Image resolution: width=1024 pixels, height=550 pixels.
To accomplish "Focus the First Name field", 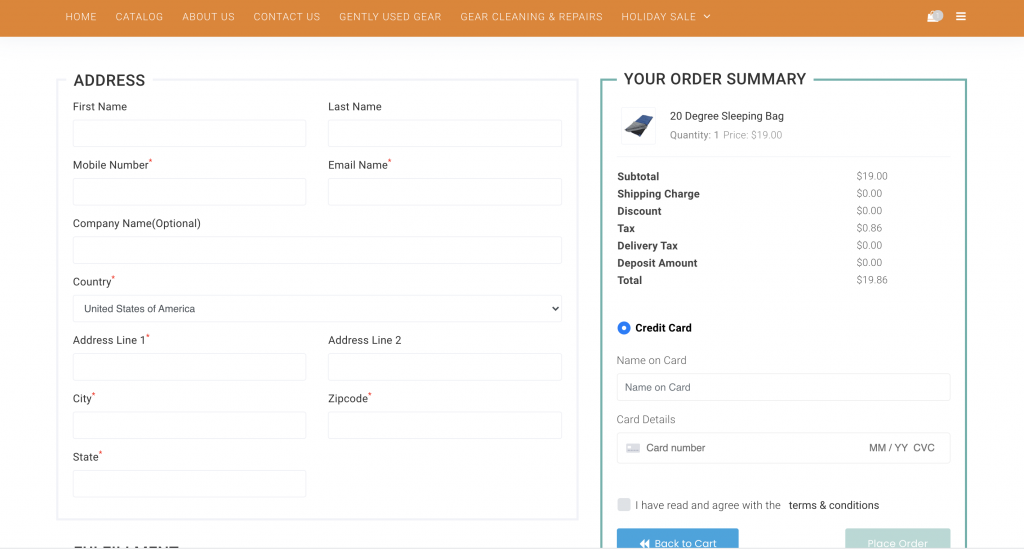I will click(189, 134).
